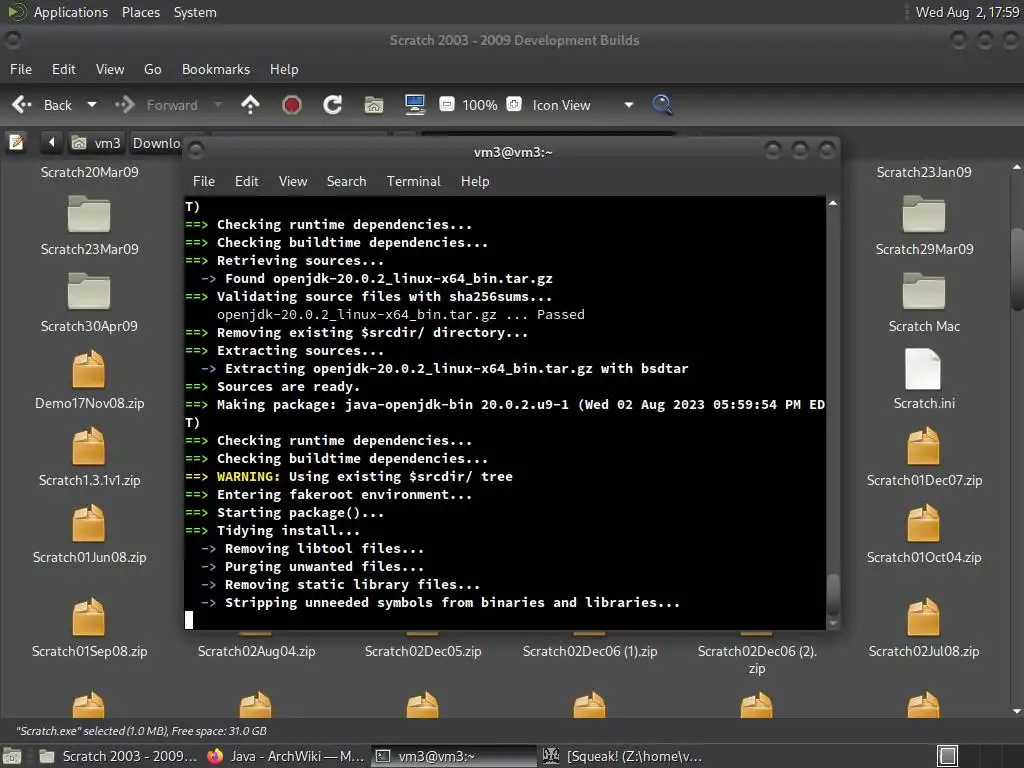Image resolution: width=1024 pixels, height=768 pixels.
Task: Click the Forward navigation button
Action: (x=156, y=105)
